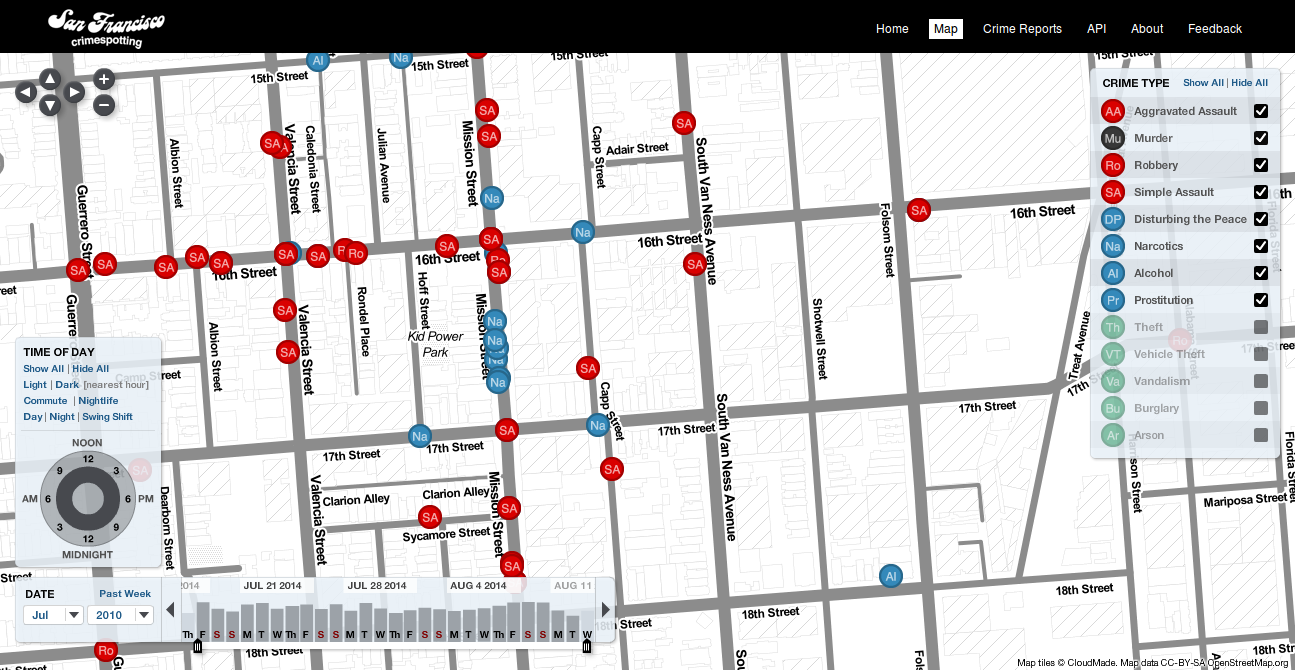1295x670 pixels.
Task: Click the Narcotics Na legend icon
Action: pos(1113,246)
